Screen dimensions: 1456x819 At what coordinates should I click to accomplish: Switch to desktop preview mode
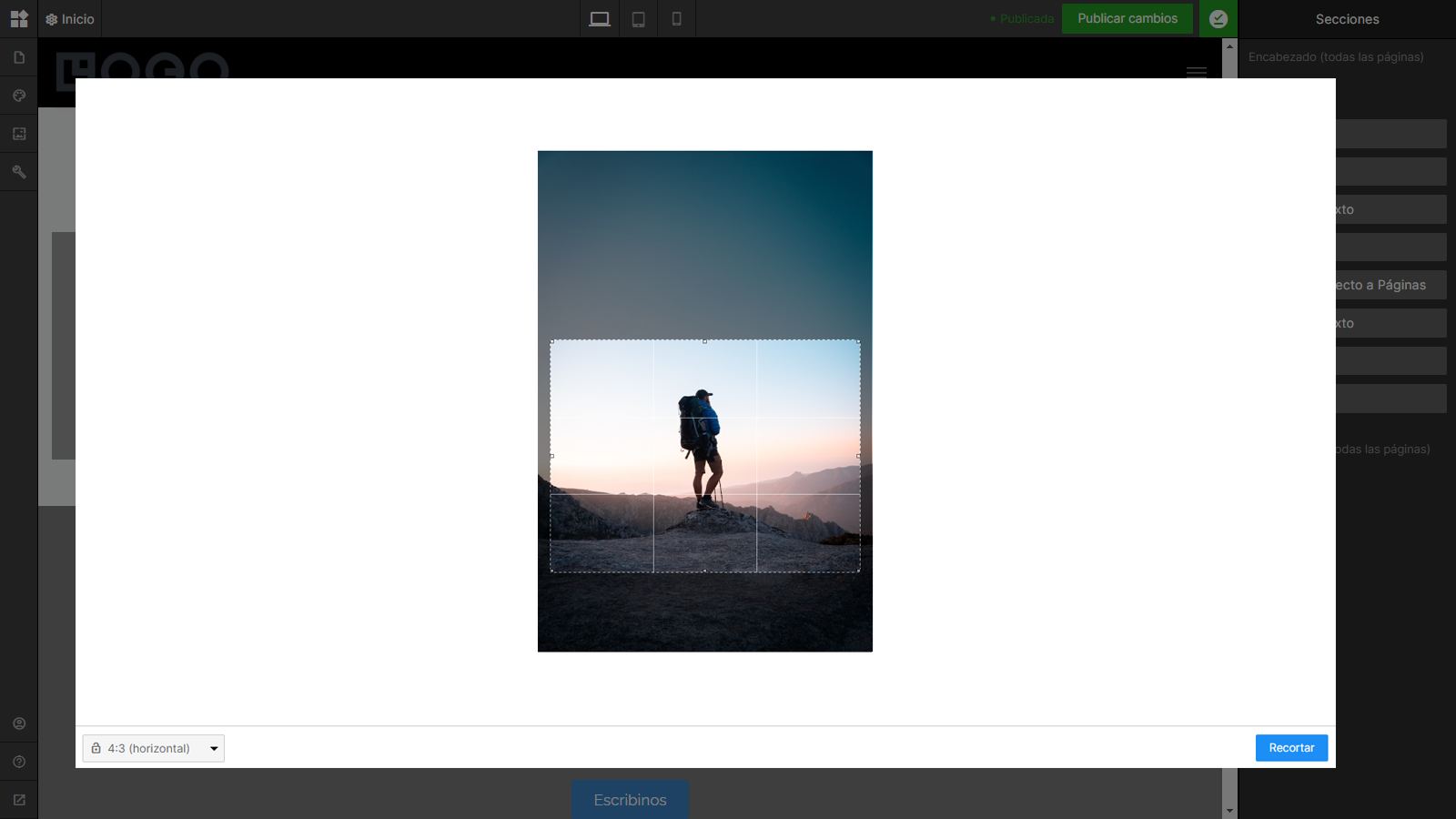coord(600,19)
